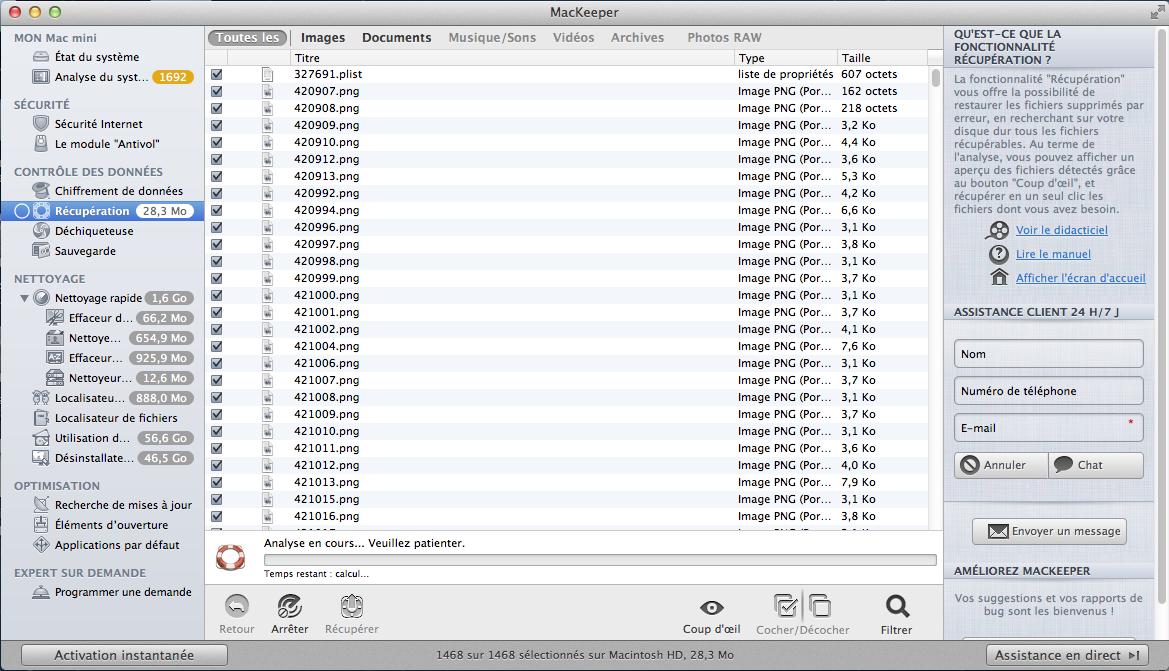Toggle checkbox for 421009.png

pos(216,414)
